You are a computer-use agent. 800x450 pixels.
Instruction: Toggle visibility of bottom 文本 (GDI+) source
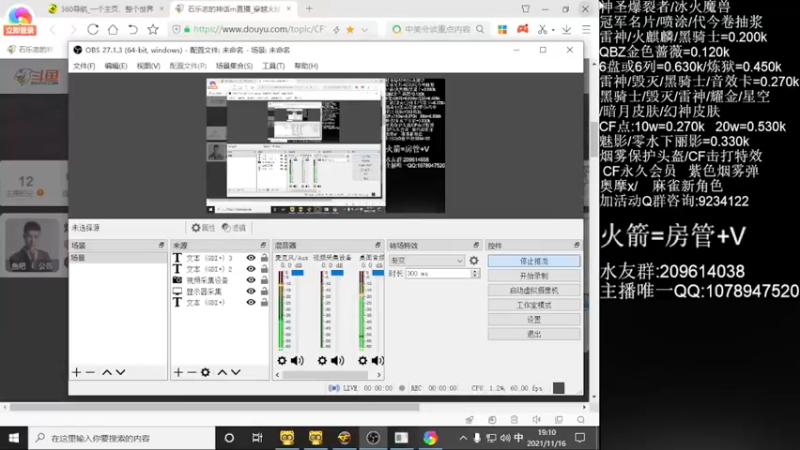pos(251,303)
